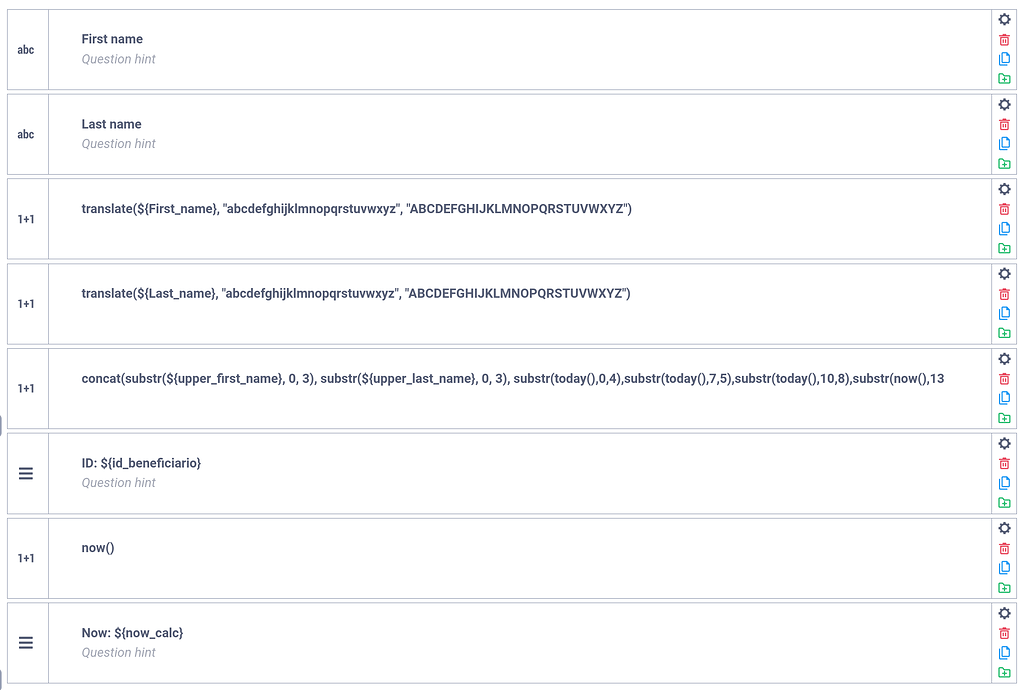Select the Last name question card
The height and width of the screenshot is (690, 1024).
pyautogui.click(x=500, y=134)
